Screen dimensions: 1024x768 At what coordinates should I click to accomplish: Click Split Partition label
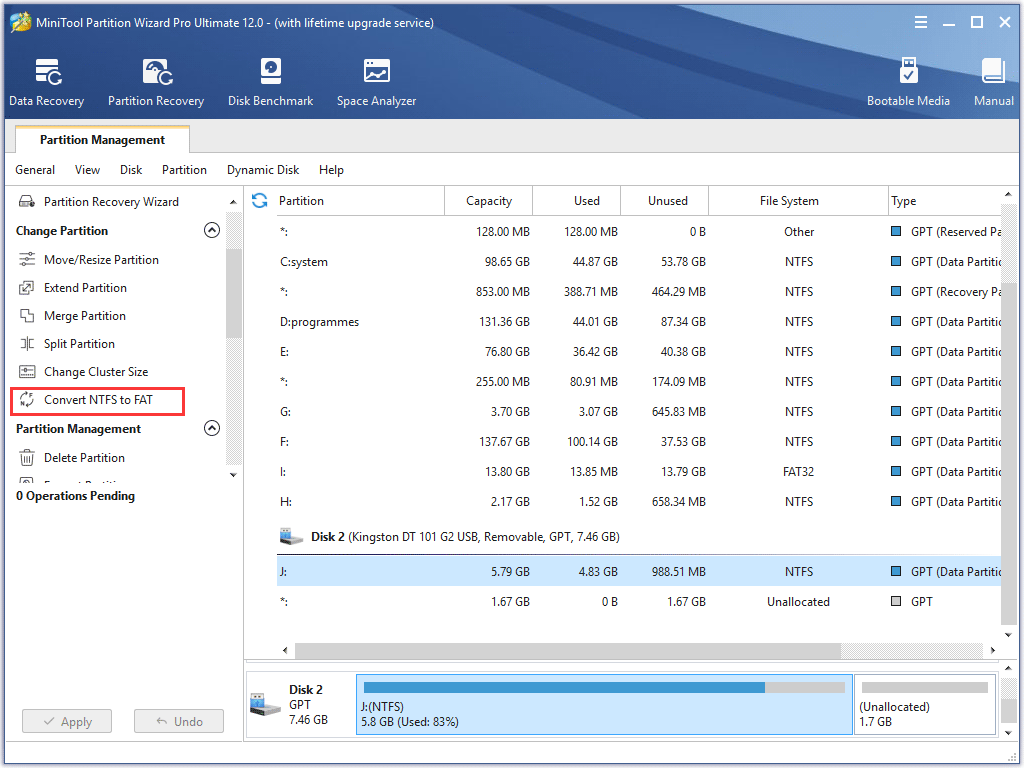(x=79, y=344)
